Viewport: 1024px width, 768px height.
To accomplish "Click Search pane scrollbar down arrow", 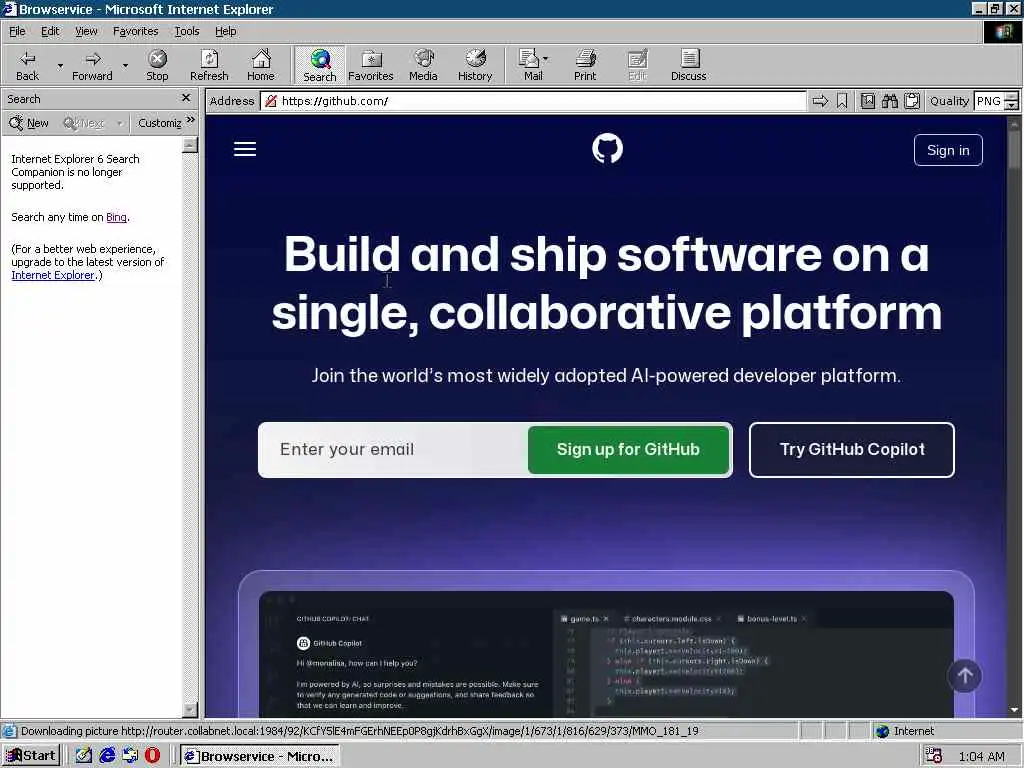I will [190, 709].
